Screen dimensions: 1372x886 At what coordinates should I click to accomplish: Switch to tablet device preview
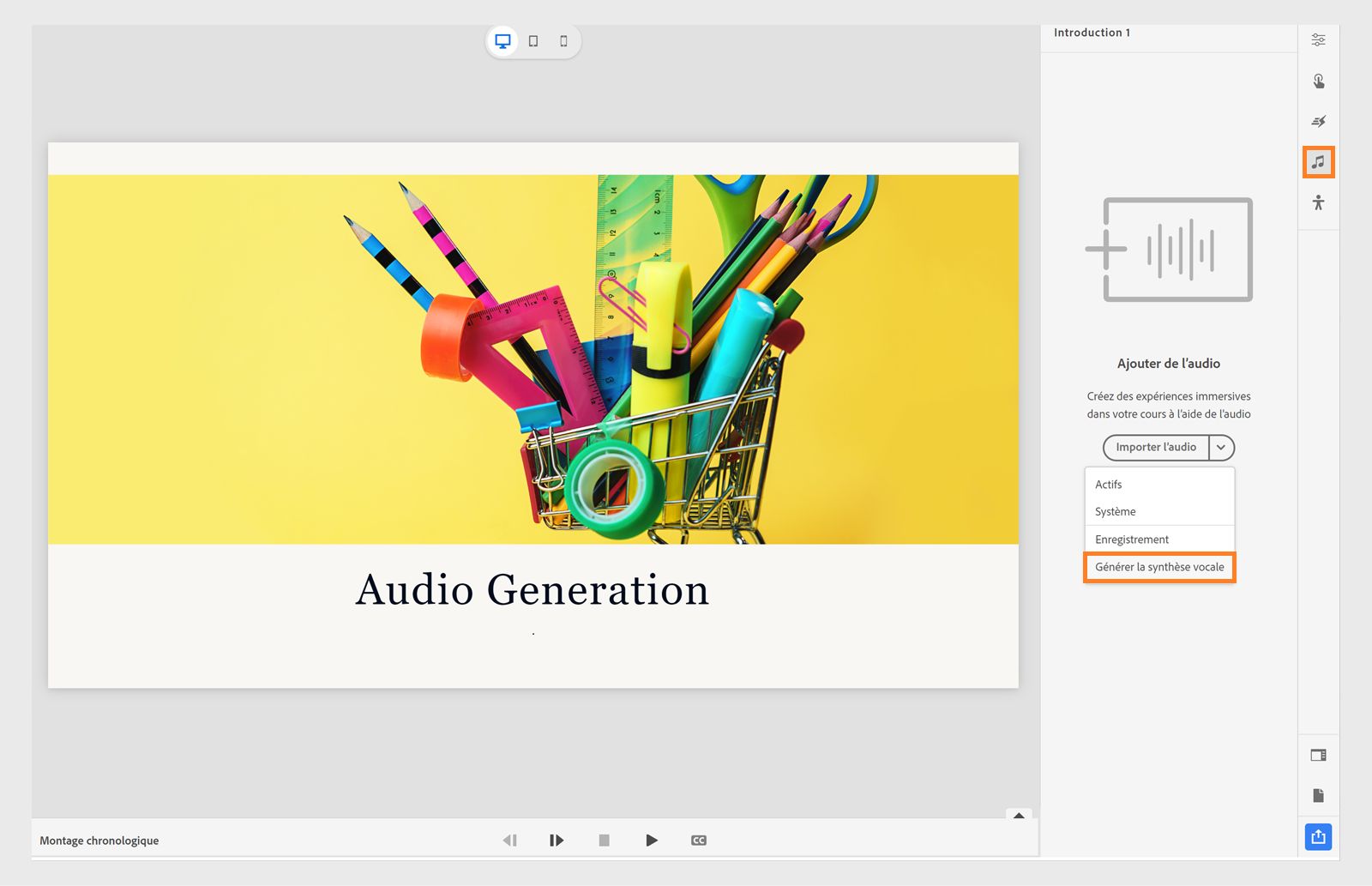pos(533,41)
